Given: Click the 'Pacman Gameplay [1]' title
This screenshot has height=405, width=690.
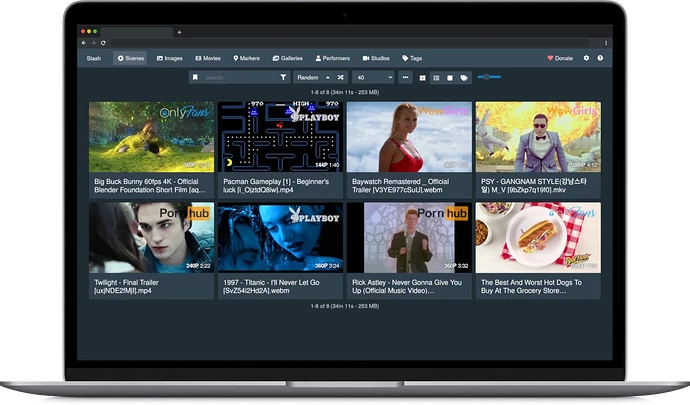Looking at the screenshot, I should coord(276,186).
